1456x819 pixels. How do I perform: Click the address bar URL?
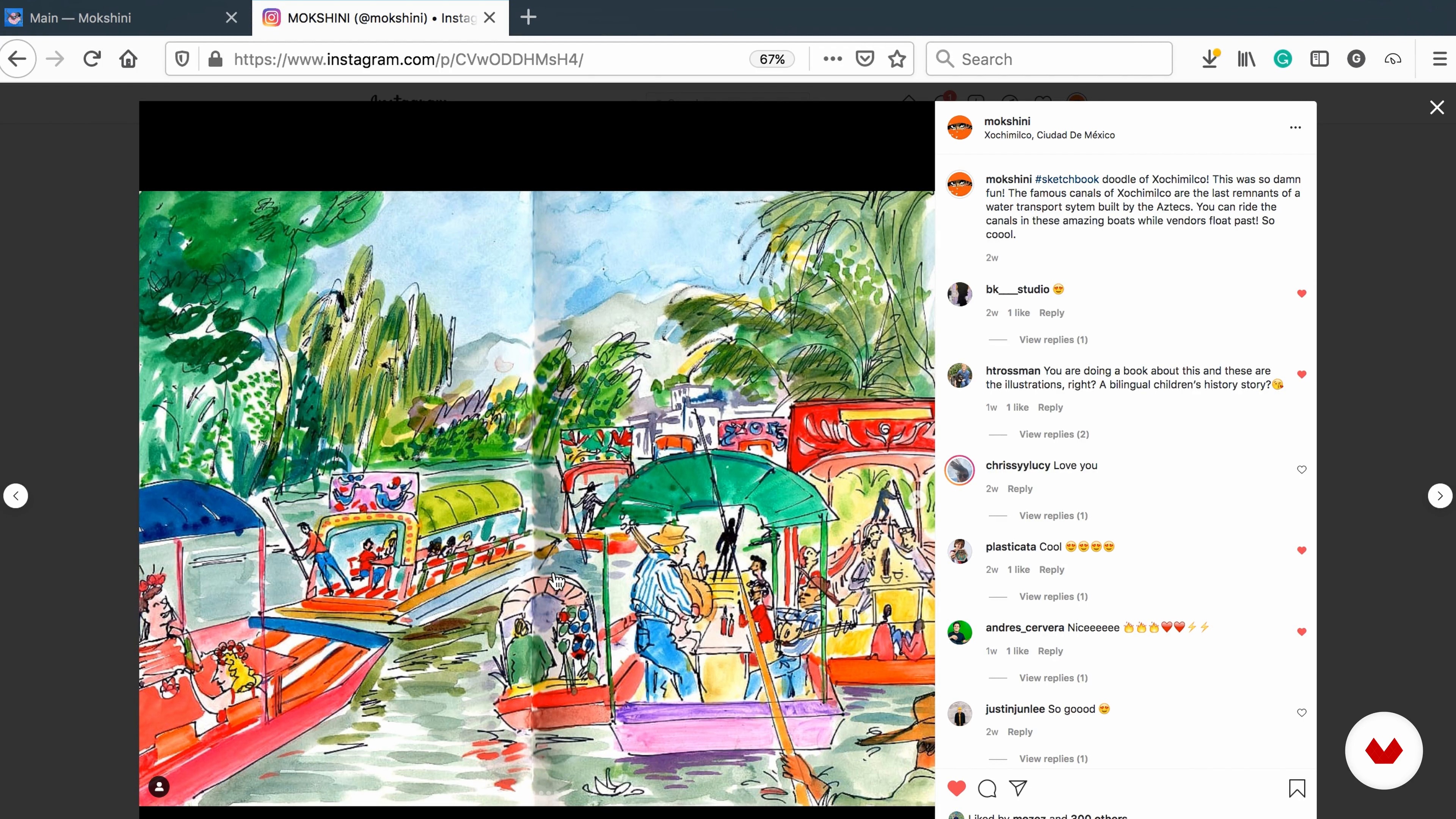[x=408, y=60]
